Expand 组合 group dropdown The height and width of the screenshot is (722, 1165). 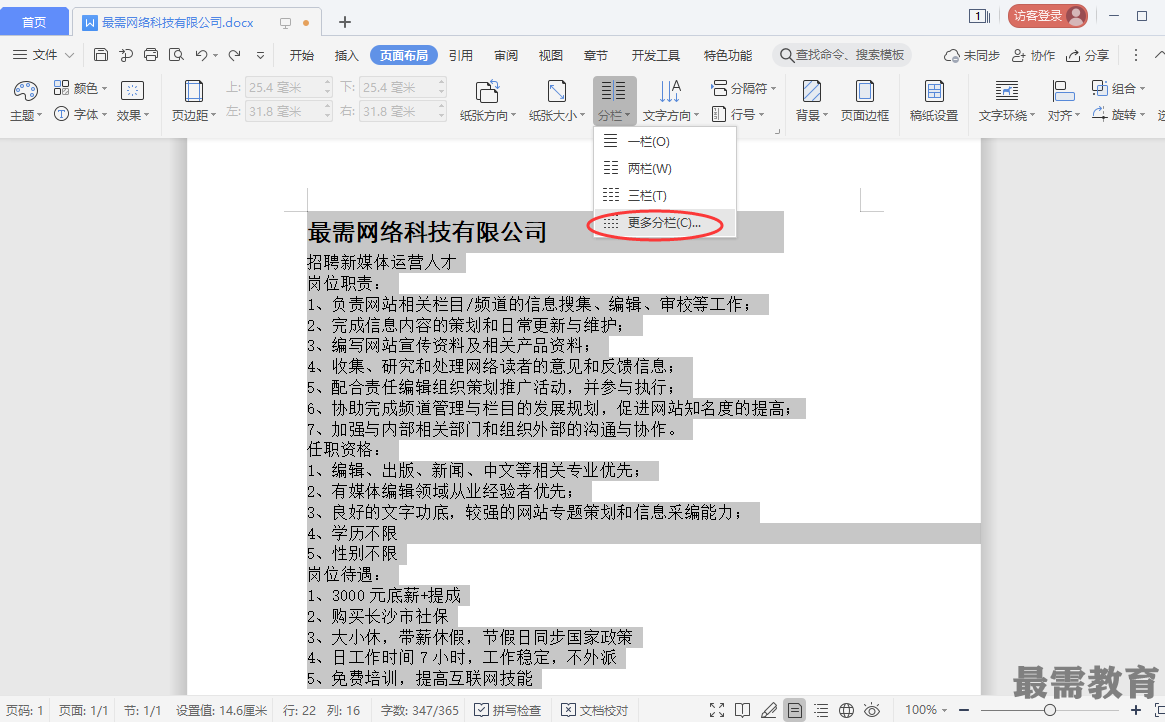1141,88
